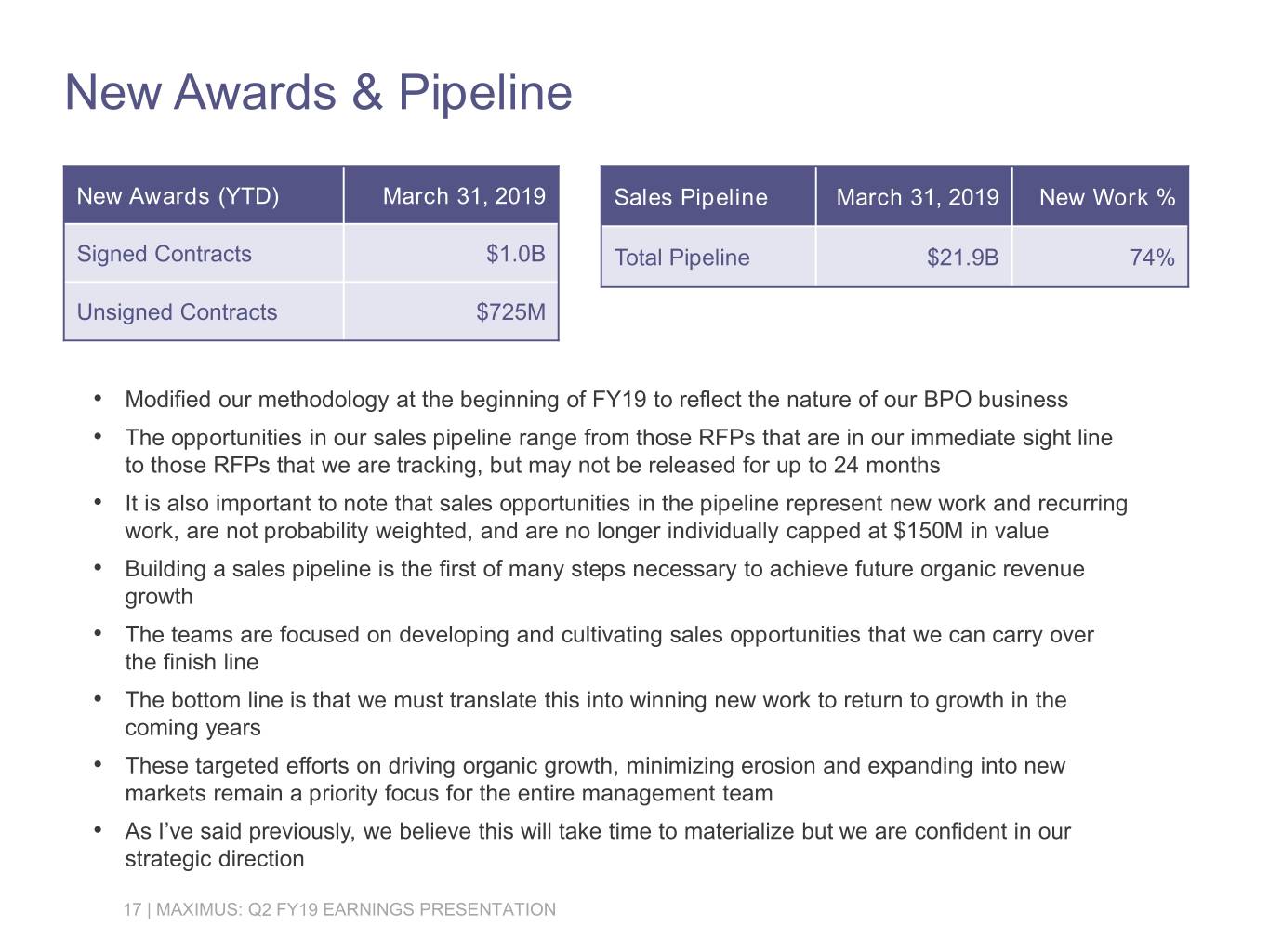Click the "Total Pipeline" row label
1269x952 pixels.
pyautogui.click(x=681, y=258)
